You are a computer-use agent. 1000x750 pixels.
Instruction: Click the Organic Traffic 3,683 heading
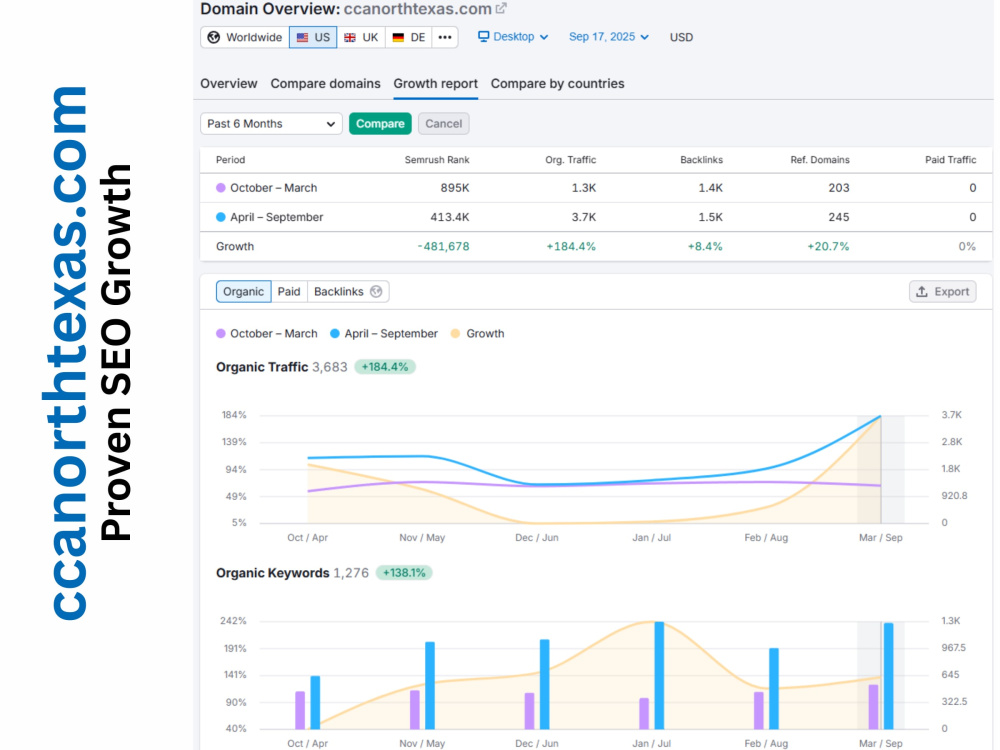point(282,367)
